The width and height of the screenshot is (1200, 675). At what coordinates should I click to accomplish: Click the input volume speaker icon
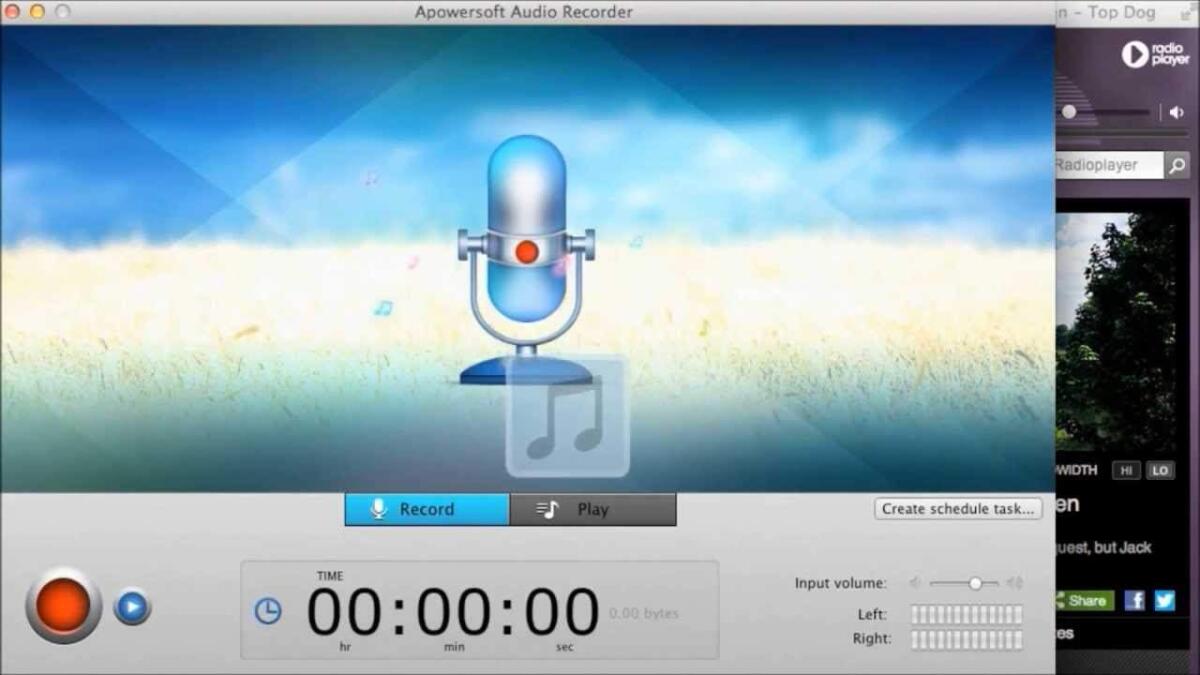[x=914, y=582]
